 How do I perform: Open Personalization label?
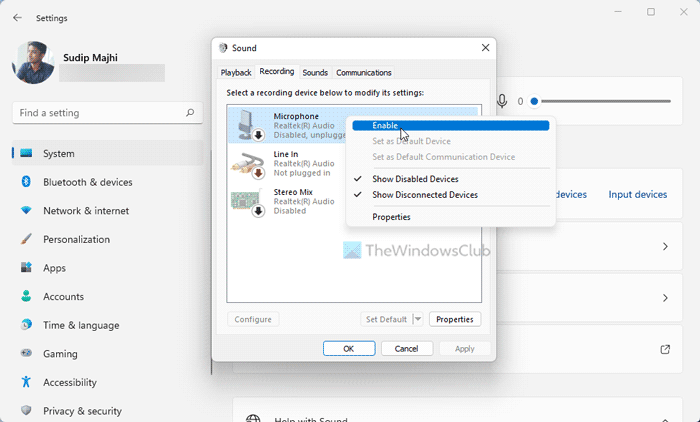[x=76, y=239]
